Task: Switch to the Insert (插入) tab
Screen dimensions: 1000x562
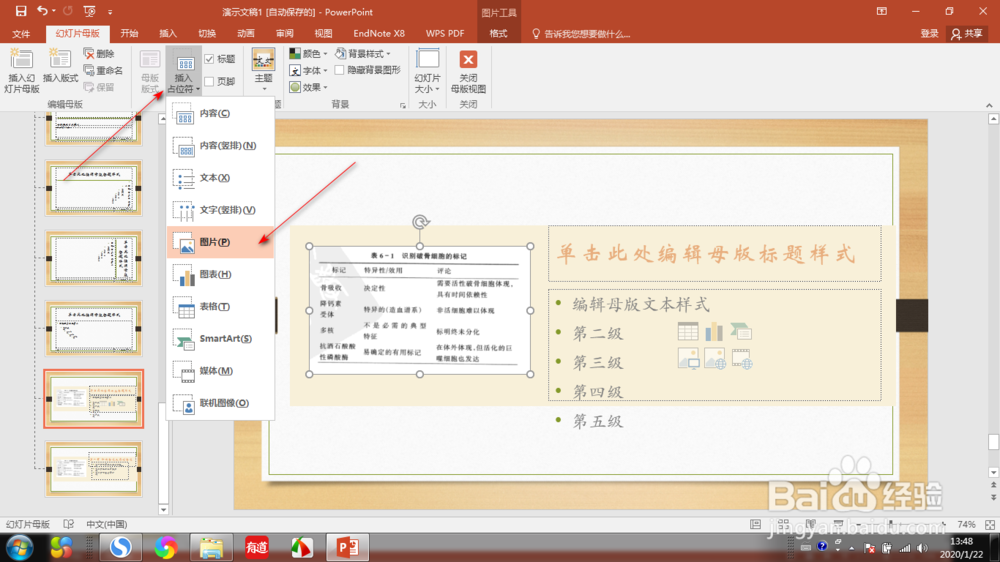Action: tap(168, 34)
